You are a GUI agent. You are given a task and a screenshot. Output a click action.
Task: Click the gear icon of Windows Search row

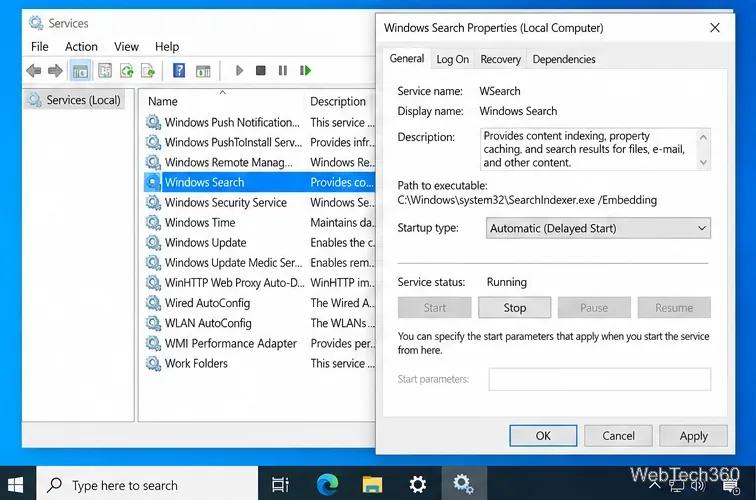pyautogui.click(x=153, y=182)
